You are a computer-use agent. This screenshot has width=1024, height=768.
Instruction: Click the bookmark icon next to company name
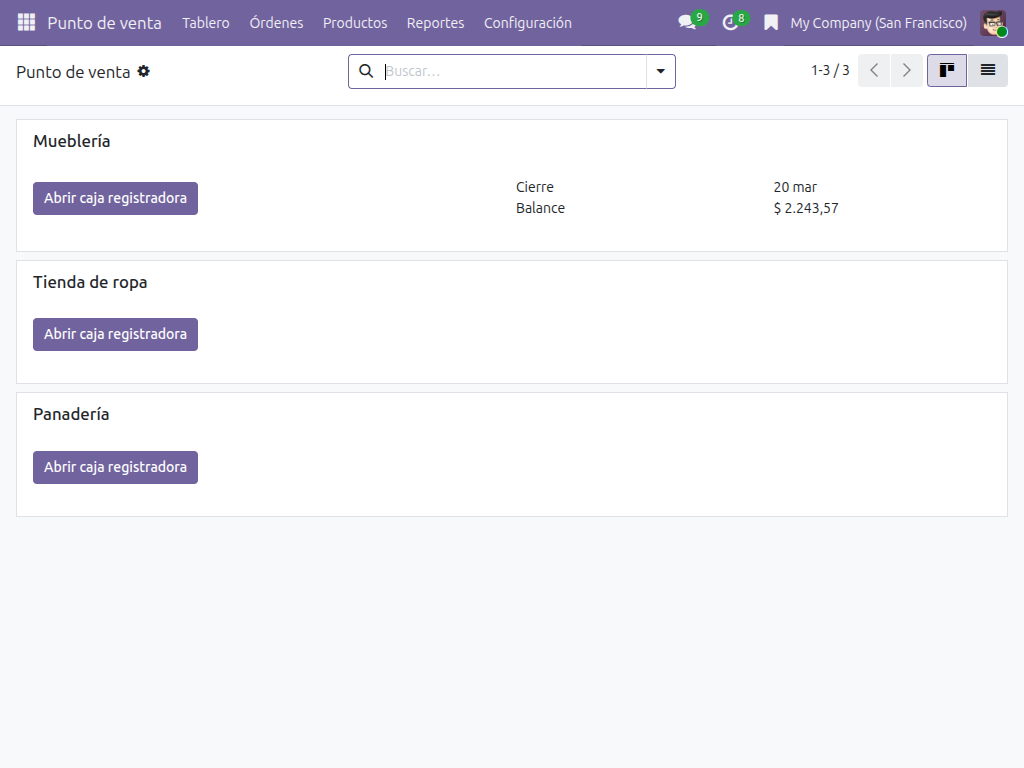771,22
